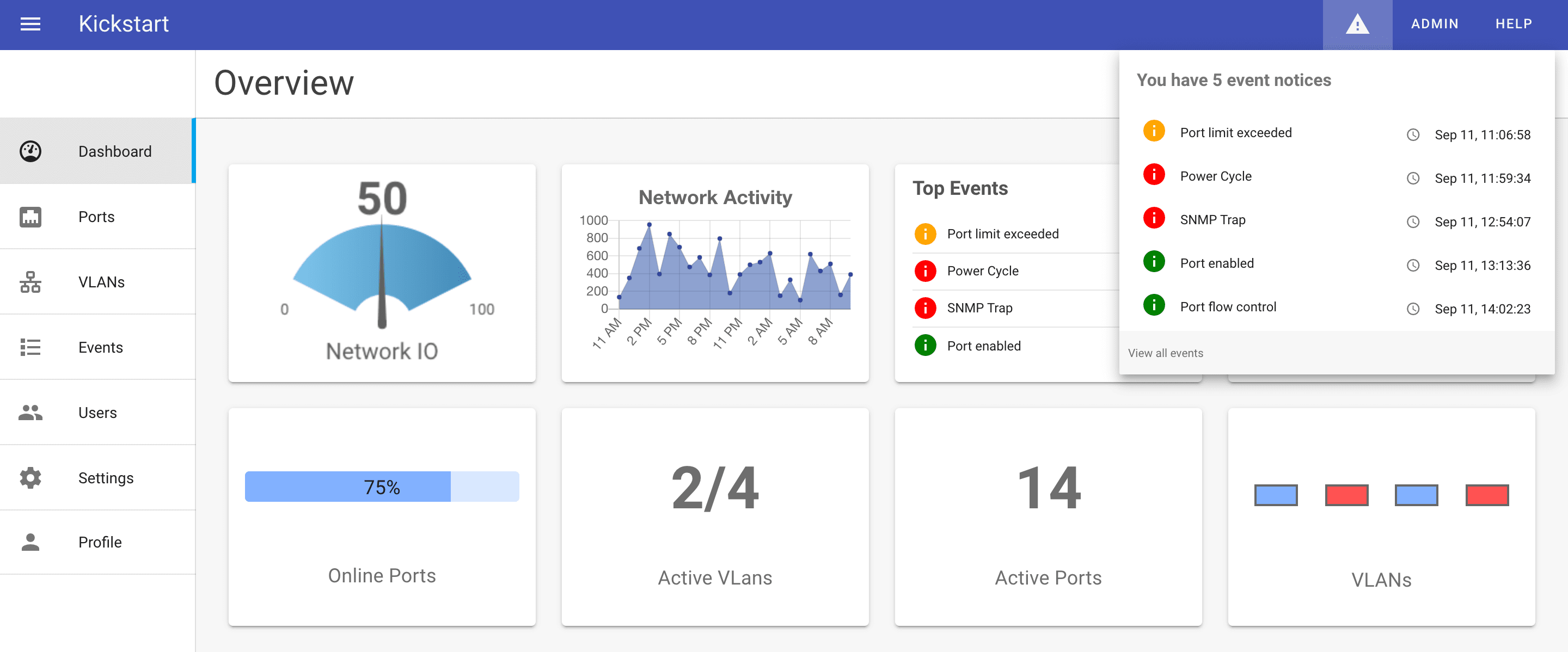
Task: Click clock icon next to Sep 11, 11:59:34
Action: (x=1413, y=178)
